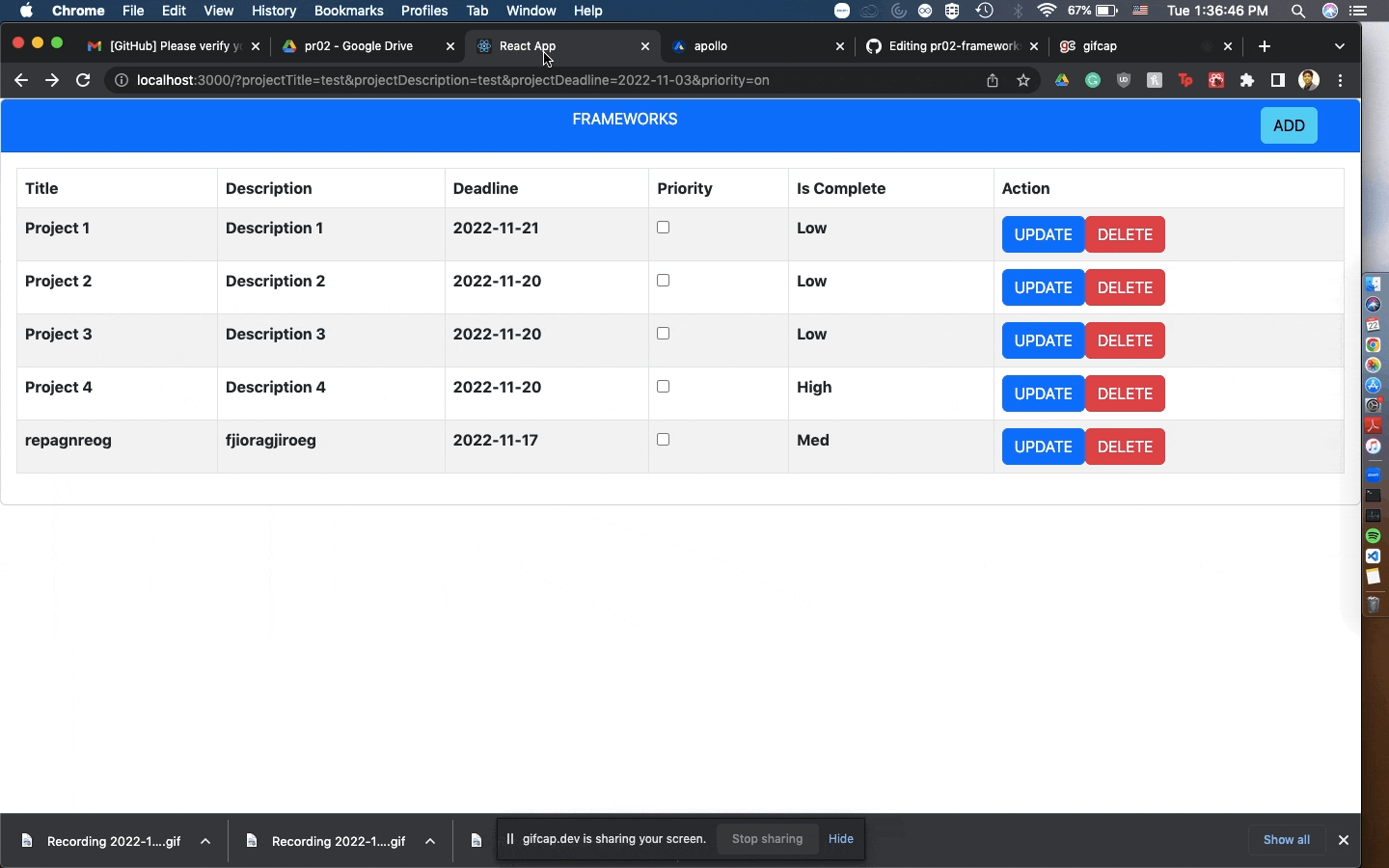1389x868 pixels.
Task: Collapse the Recording gif download chevron
Action: [x=429, y=841]
